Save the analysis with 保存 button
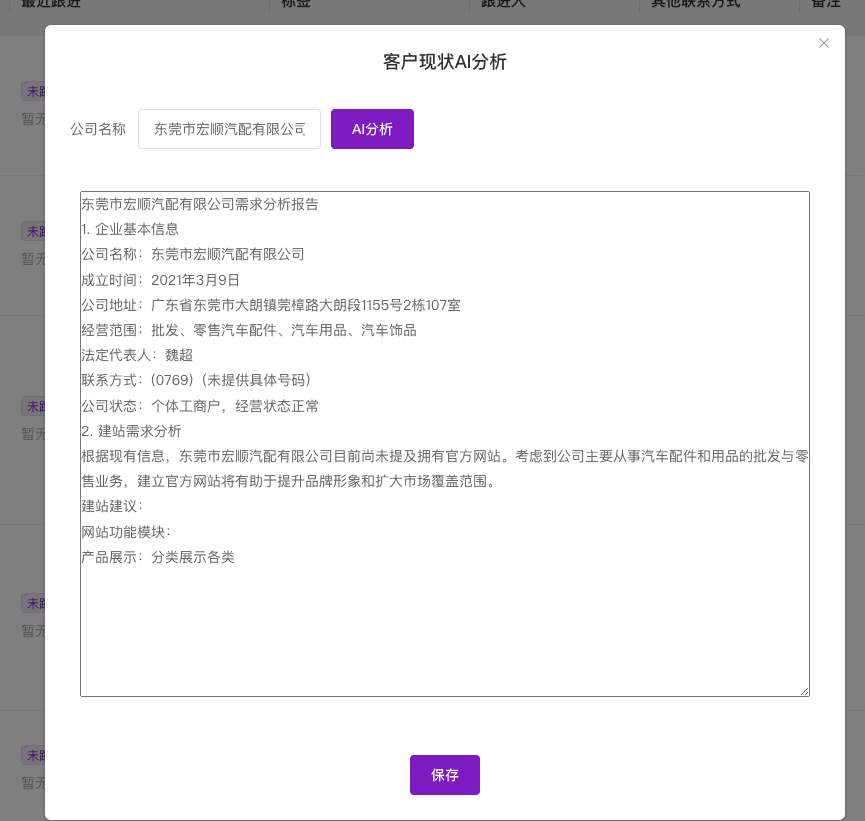 (x=444, y=775)
